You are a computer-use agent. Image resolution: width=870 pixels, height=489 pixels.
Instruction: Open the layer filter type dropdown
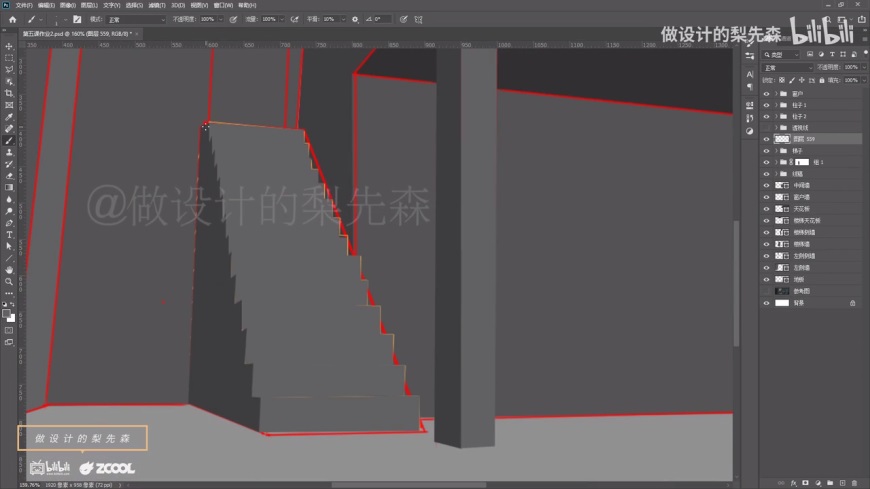point(781,54)
